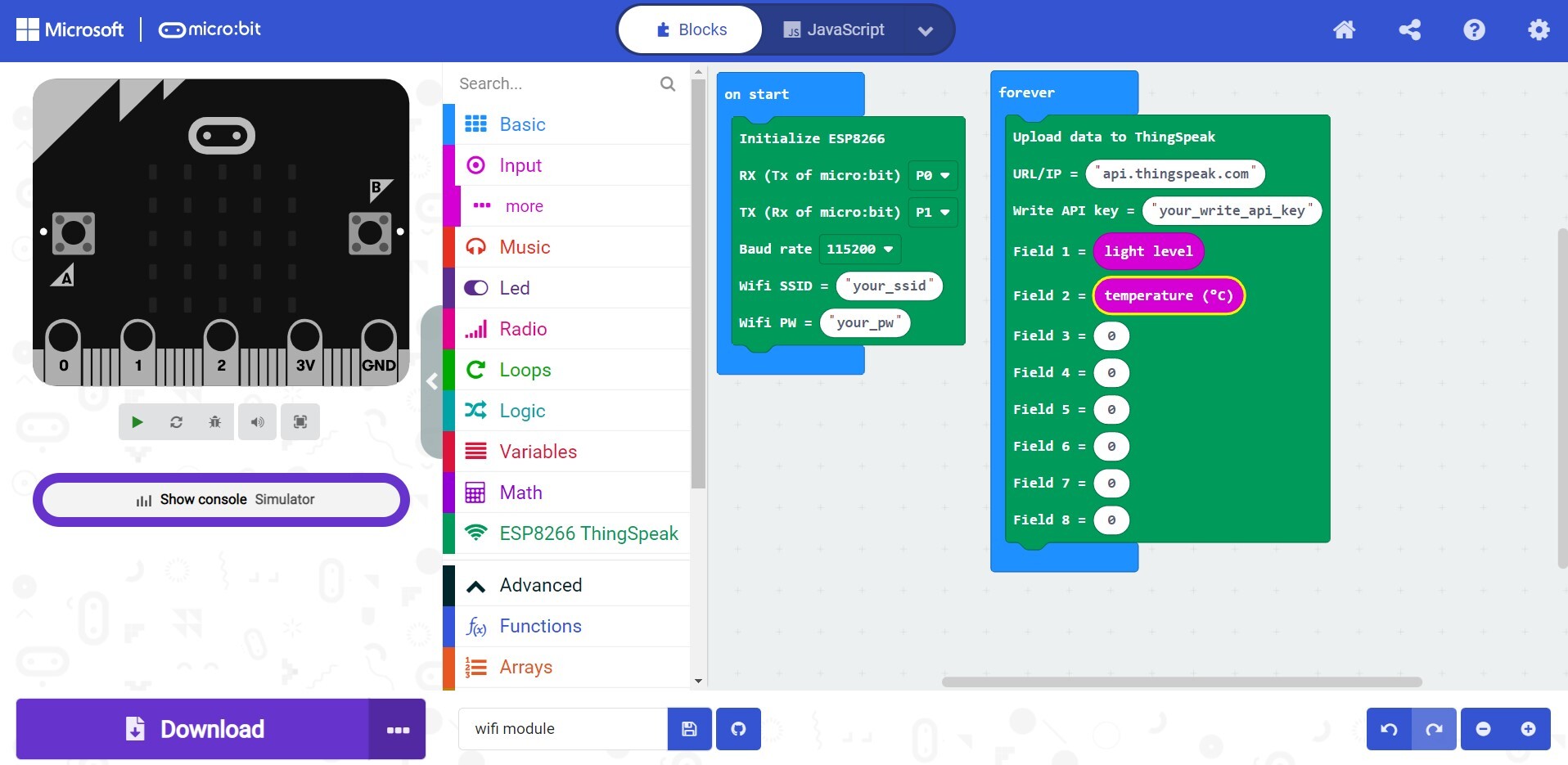Image resolution: width=1568 pixels, height=765 pixels.
Task: Edit the Wifi SSID text value
Action: tap(890, 286)
